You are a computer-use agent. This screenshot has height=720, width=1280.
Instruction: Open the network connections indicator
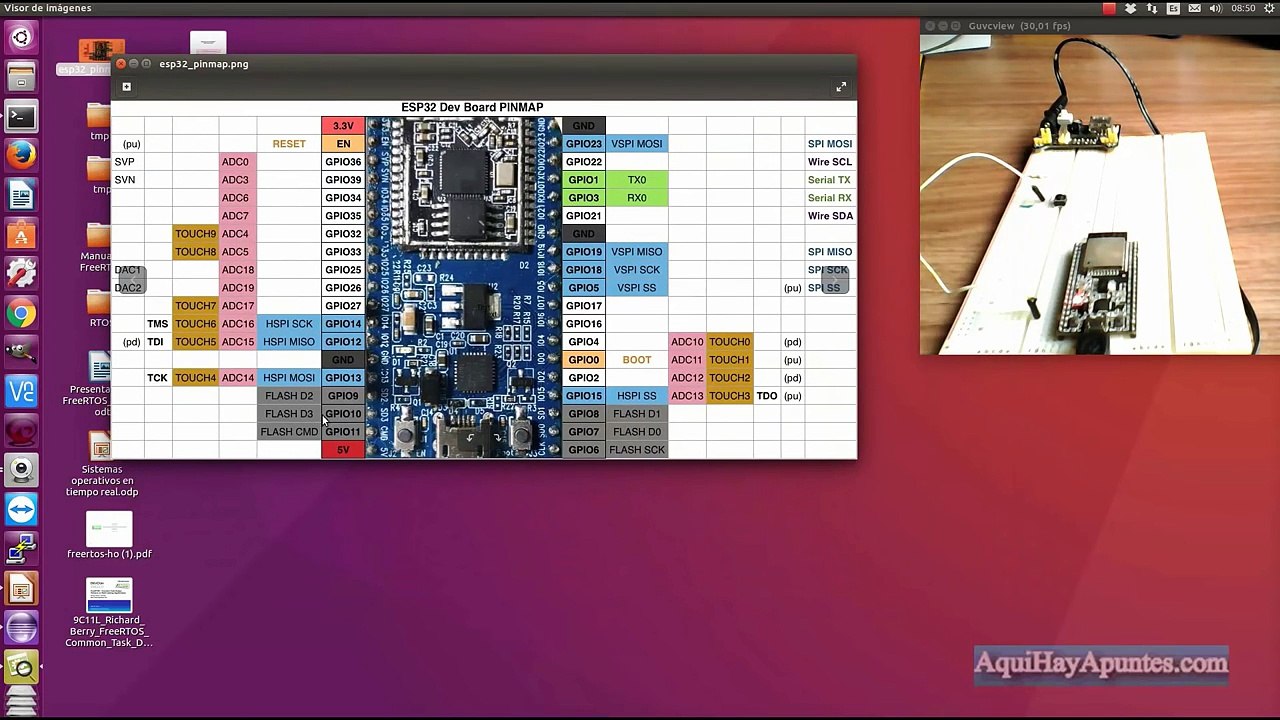[1152, 8]
